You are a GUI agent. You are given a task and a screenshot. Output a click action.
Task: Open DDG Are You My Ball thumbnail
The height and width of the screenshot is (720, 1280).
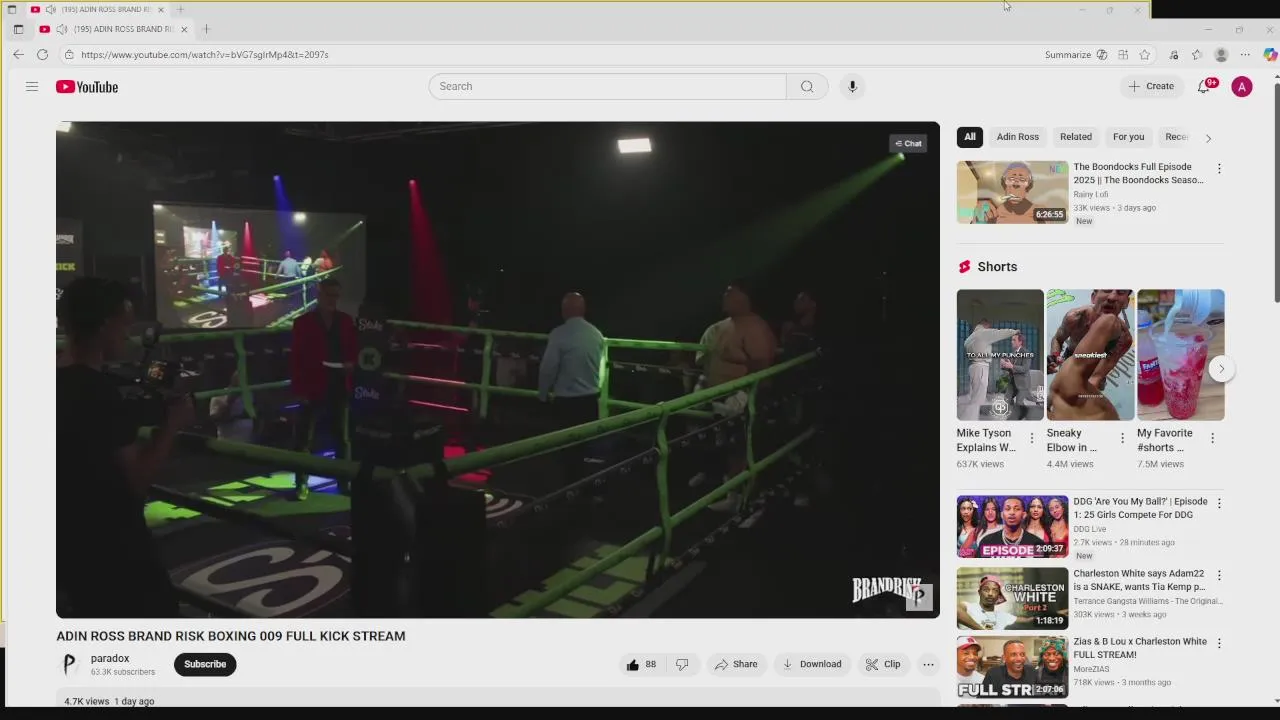(x=1012, y=527)
